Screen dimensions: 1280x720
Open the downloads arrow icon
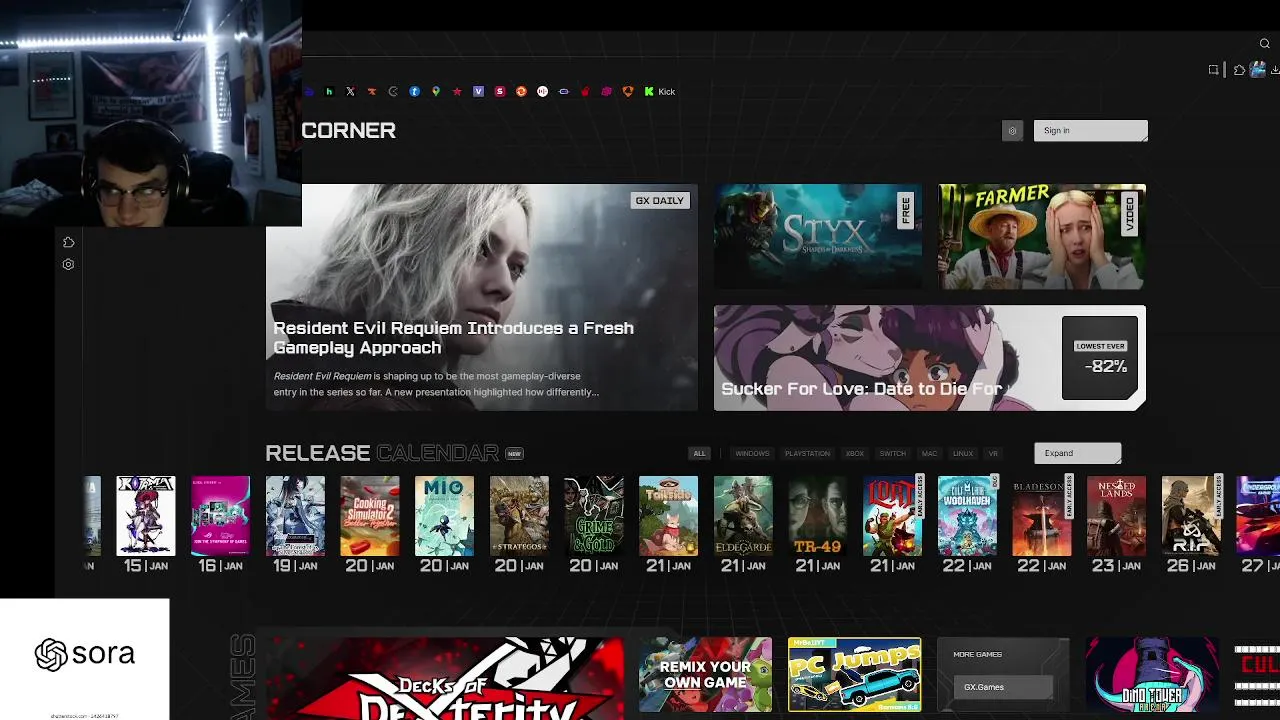click(1276, 69)
